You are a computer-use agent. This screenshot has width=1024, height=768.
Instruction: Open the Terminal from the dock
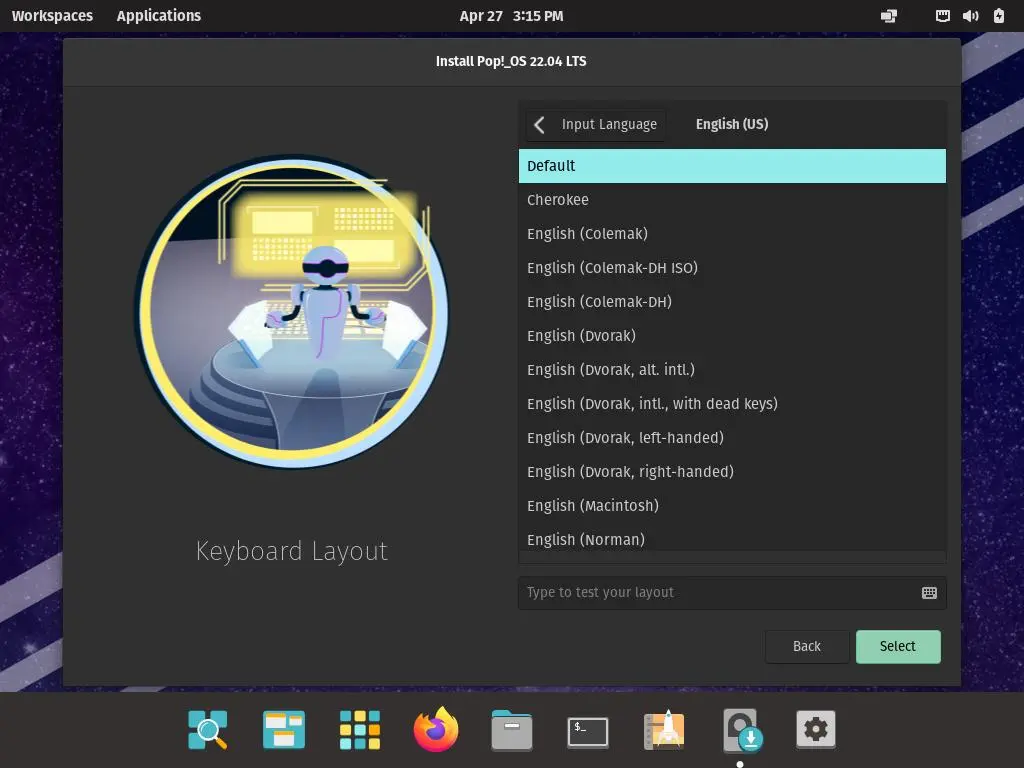pyautogui.click(x=588, y=731)
